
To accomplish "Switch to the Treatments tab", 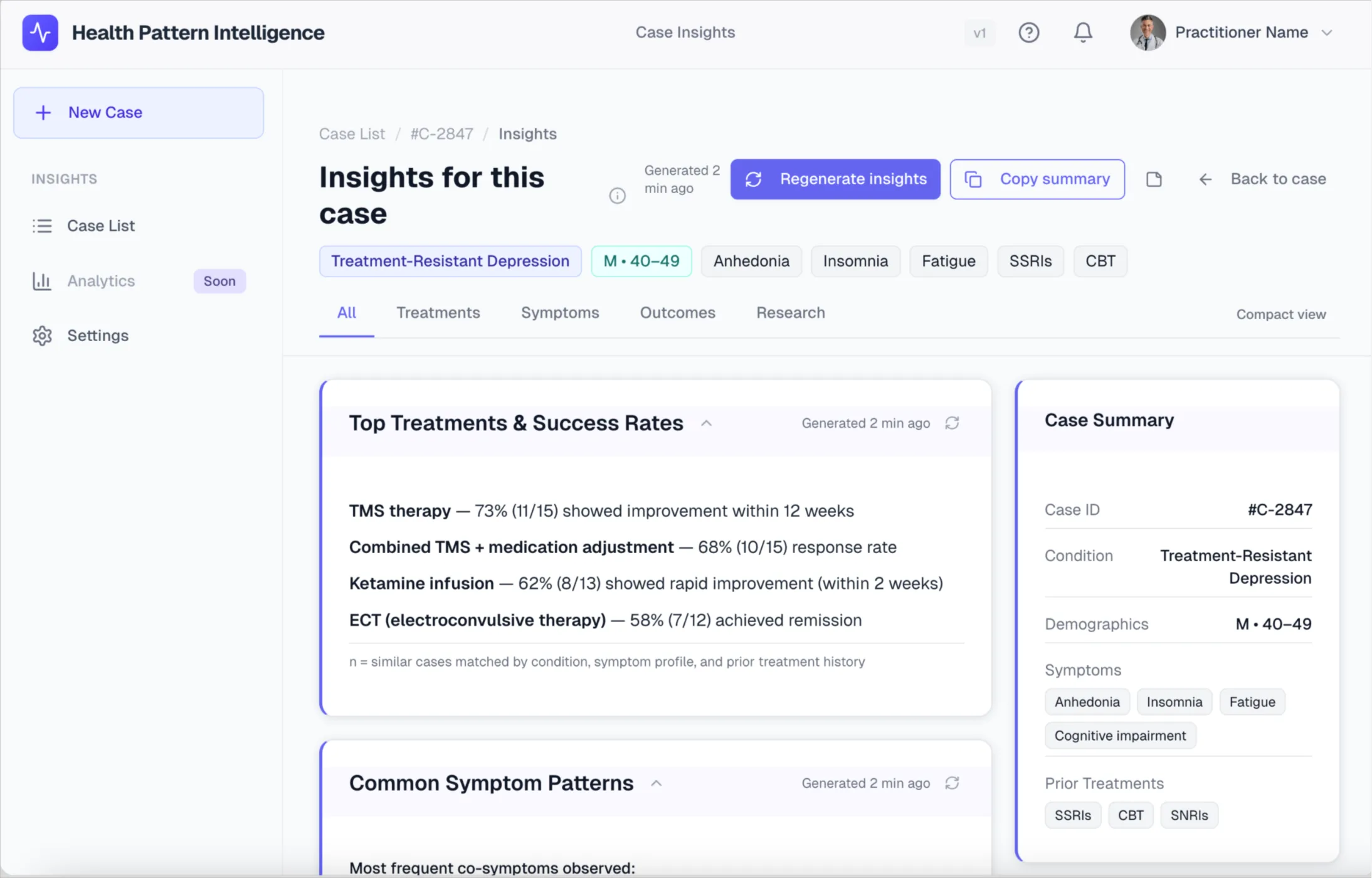I will click(x=438, y=312).
